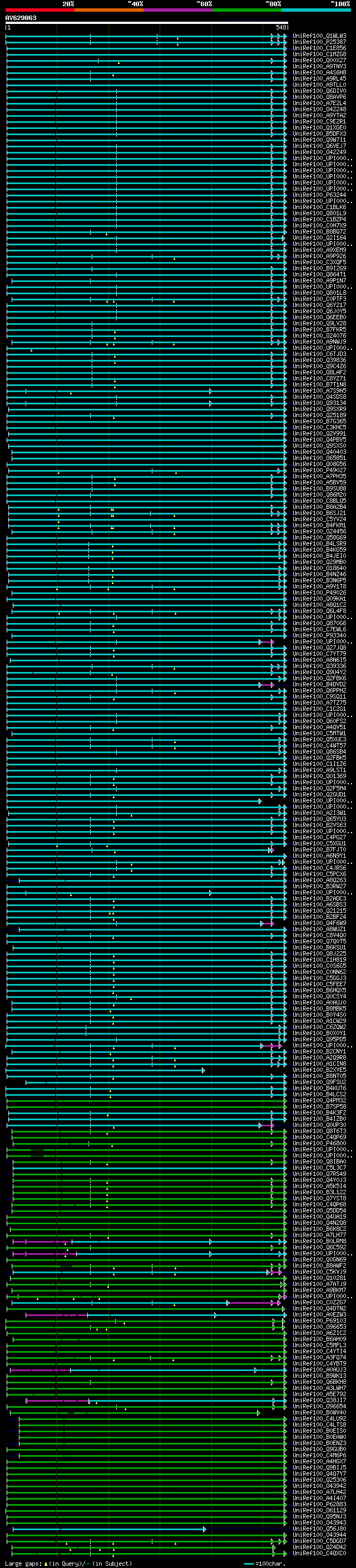
Task: Select UniRef100_Q8AVP6 entry
Action: pyautogui.click(x=319, y=97)
